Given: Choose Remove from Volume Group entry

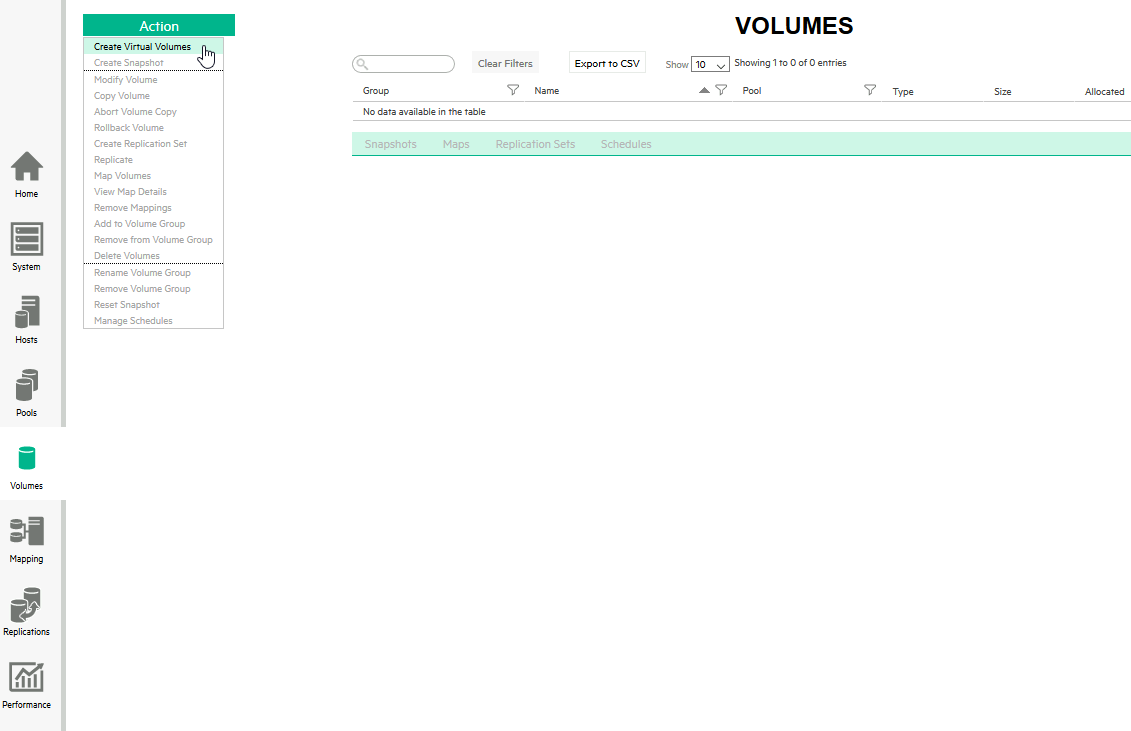Looking at the screenshot, I should [x=153, y=240].
